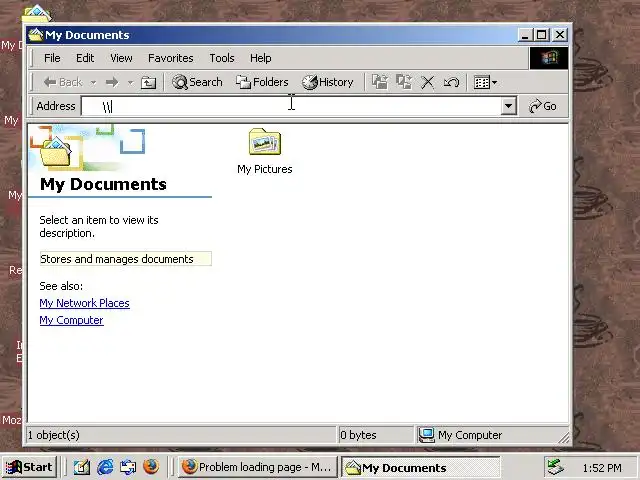Minimize the My Documents window
Image resolution: width=640 pixels, height=480 pixels.
(x=525, y=35)
